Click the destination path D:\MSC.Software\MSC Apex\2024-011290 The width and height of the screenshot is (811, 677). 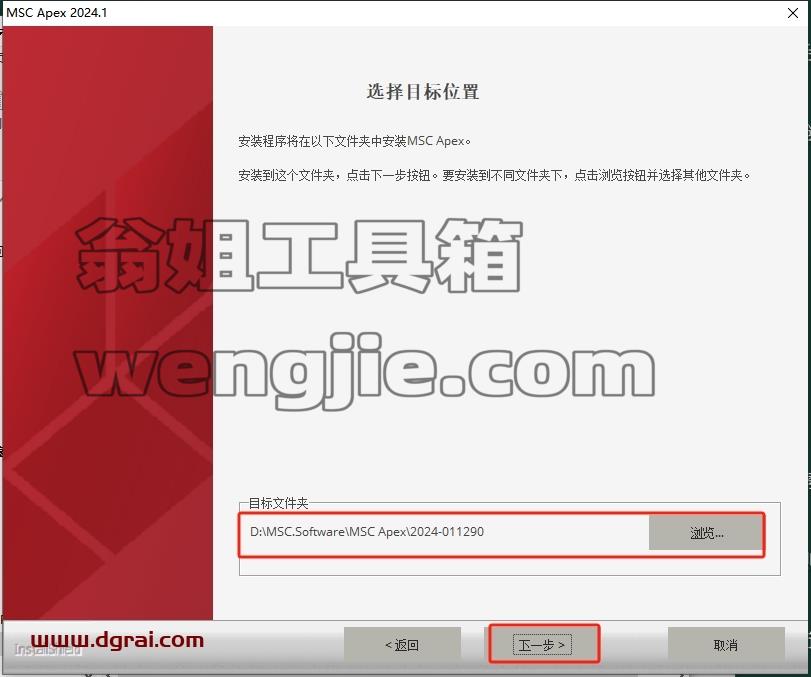[x=367, y=532]
